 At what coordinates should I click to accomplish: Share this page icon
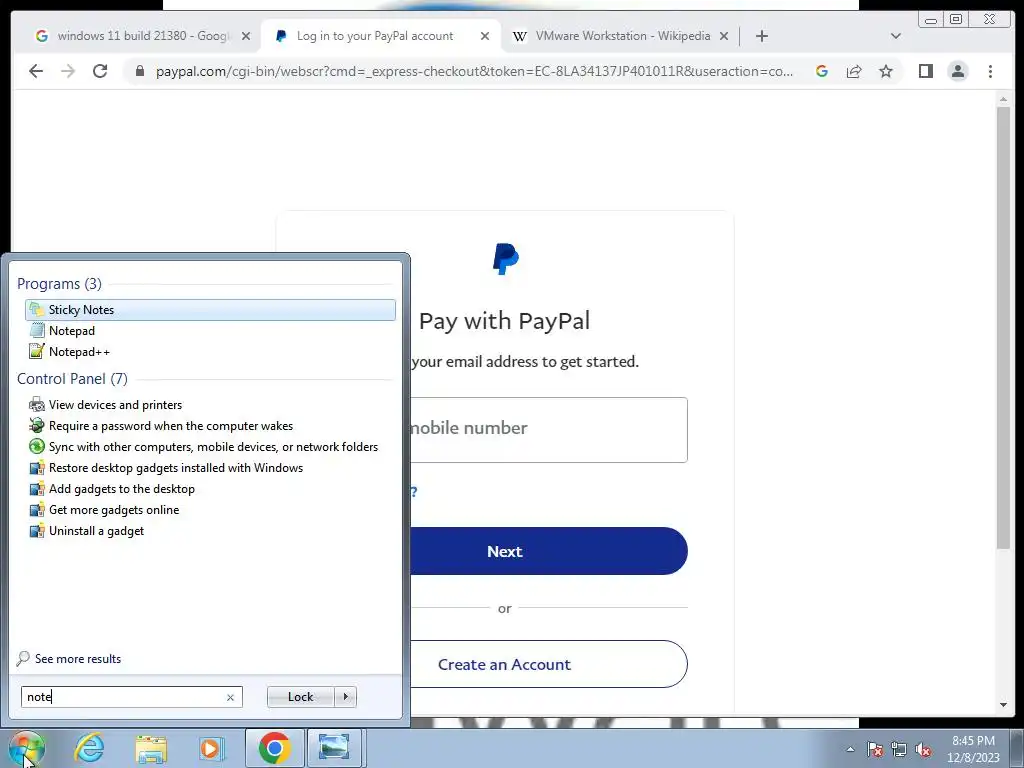coord(854,71)
